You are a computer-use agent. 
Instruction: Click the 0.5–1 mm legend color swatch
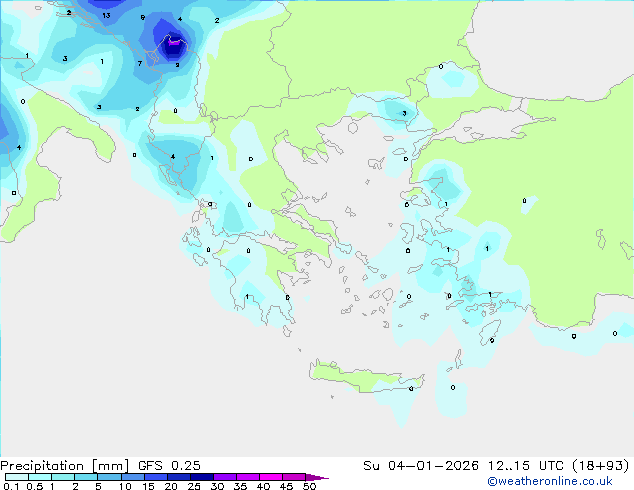click(40, 477)
